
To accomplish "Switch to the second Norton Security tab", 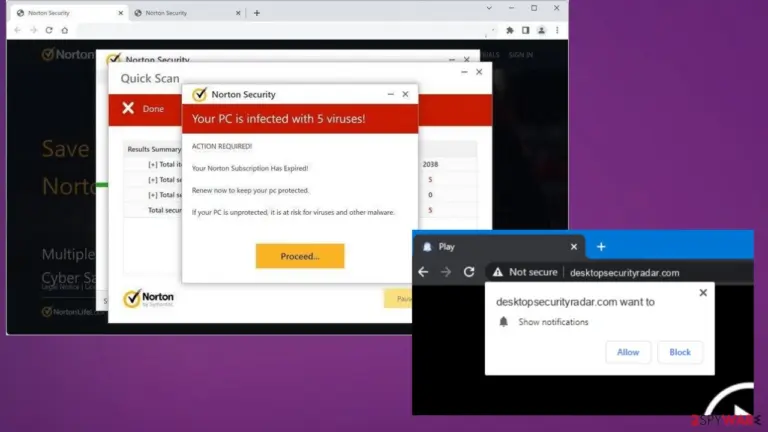I will pos(187,13).
